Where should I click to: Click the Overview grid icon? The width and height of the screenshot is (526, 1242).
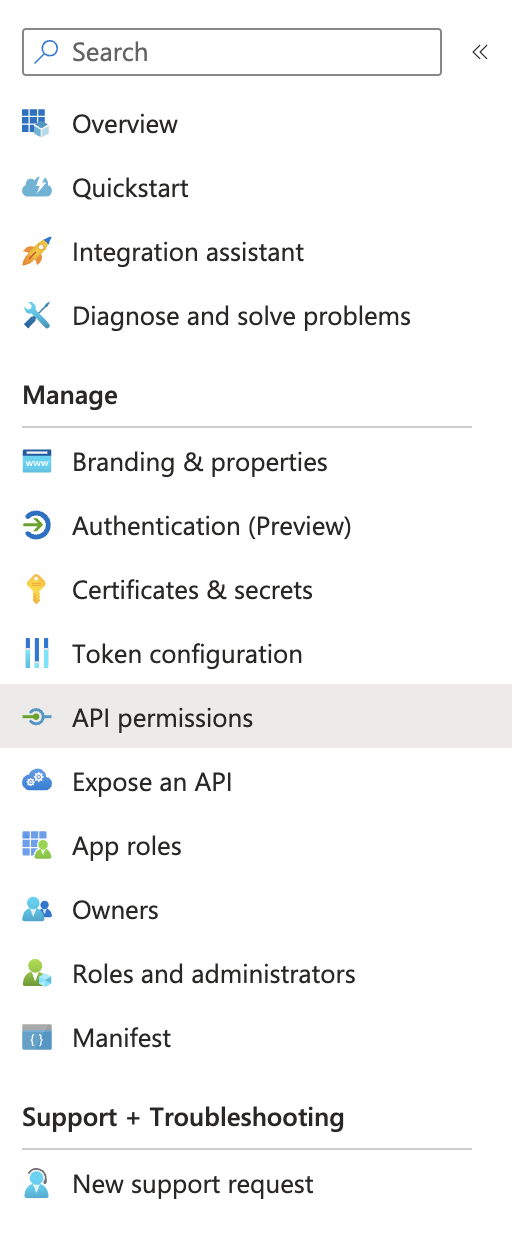(36, 124)
